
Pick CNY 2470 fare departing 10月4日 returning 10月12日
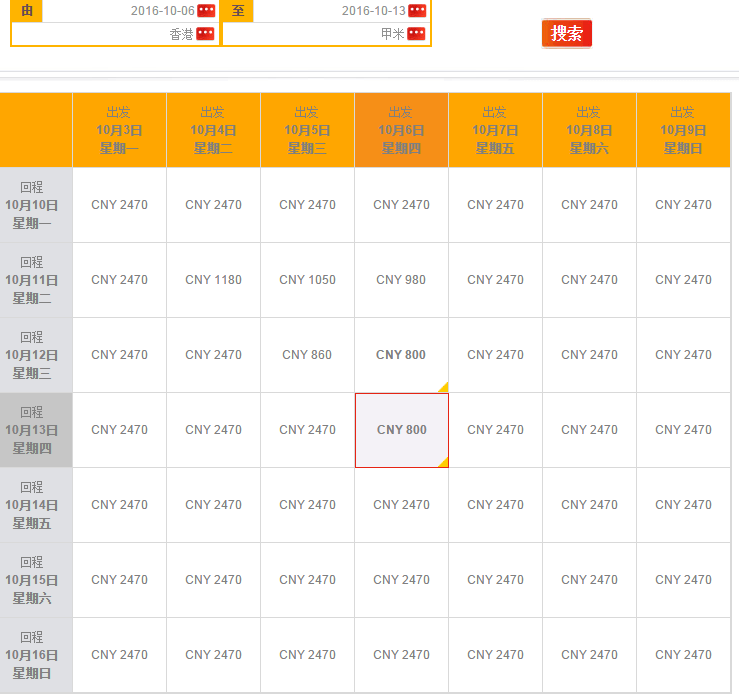point(213,355)
